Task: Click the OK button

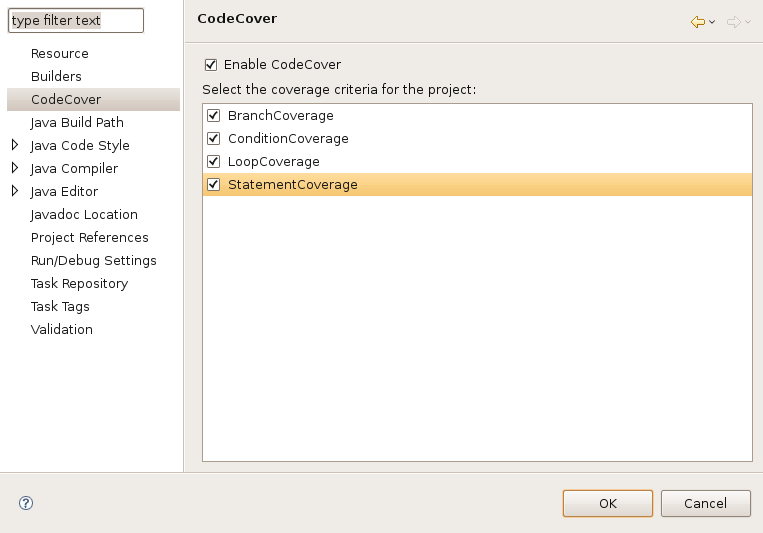Action: coord(608,503)
